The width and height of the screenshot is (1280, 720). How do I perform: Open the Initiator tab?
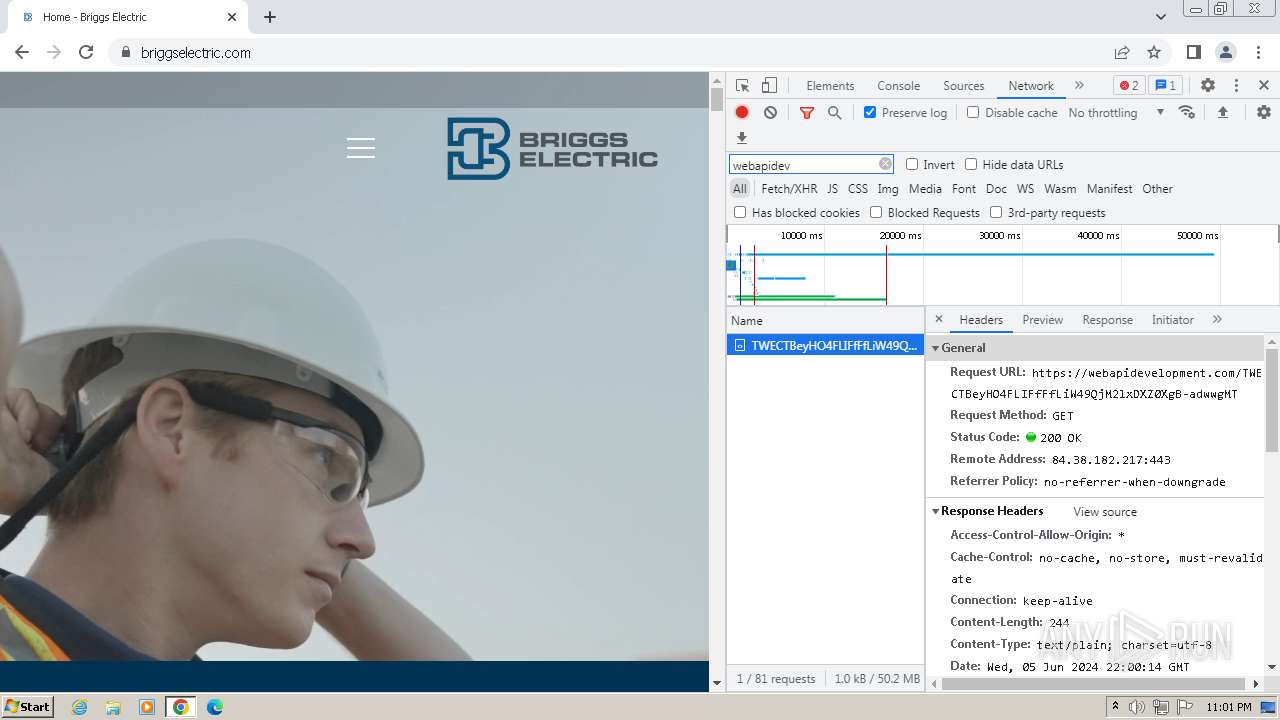pos(1172,320)
